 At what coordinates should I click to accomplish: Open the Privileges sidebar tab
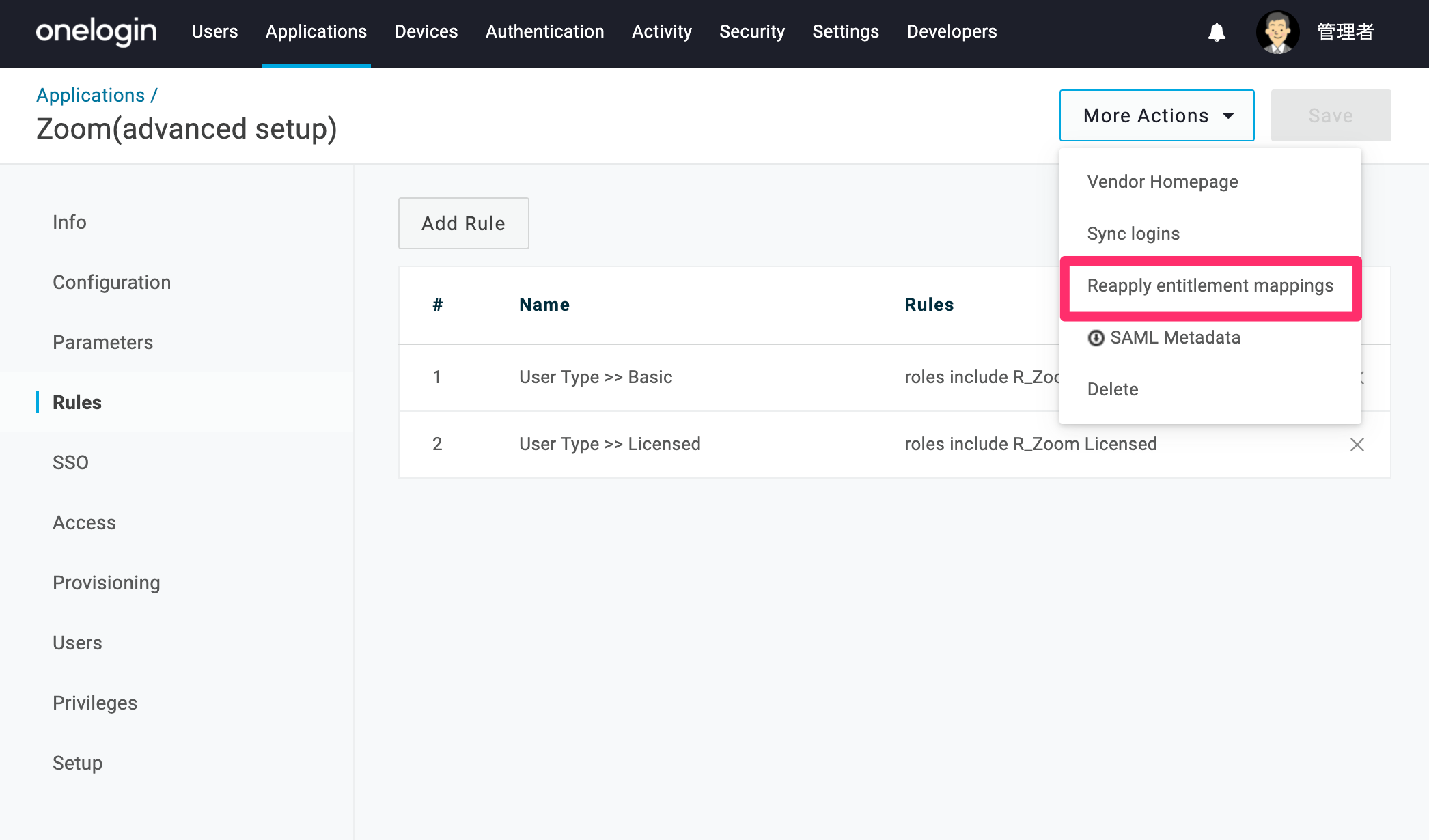pos(95,703)
